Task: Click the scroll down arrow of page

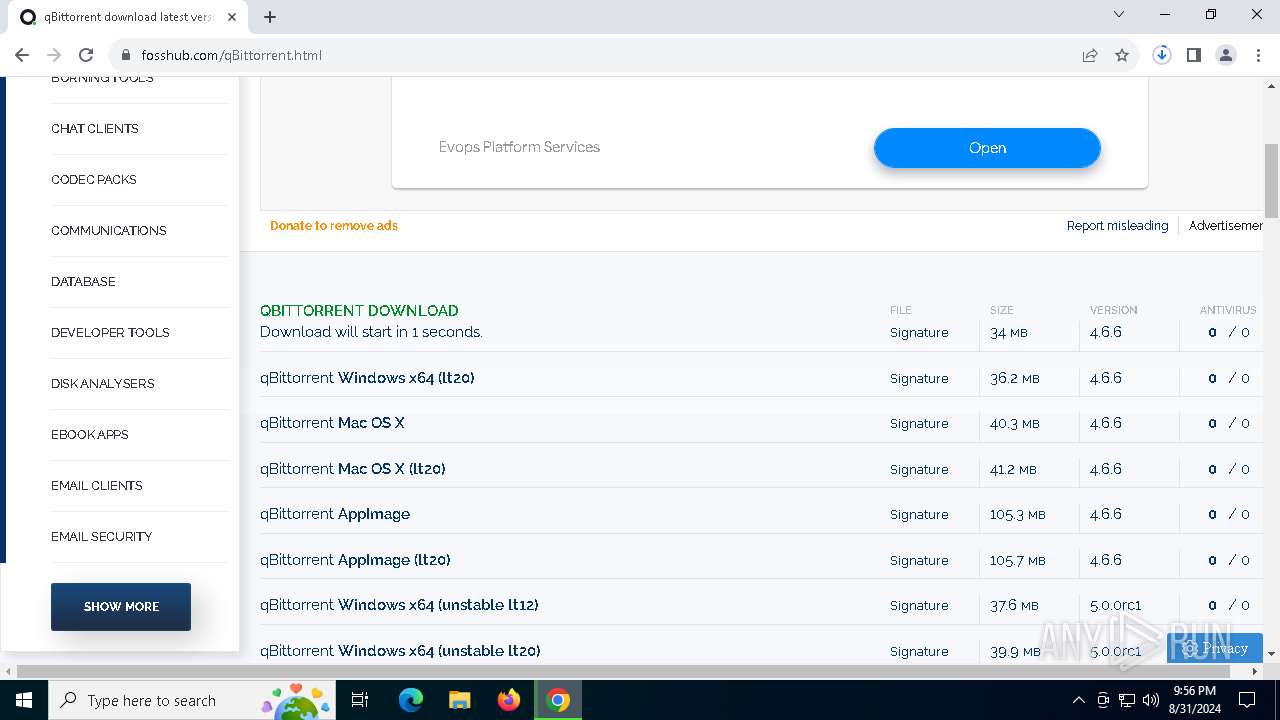Action: 1272,654
